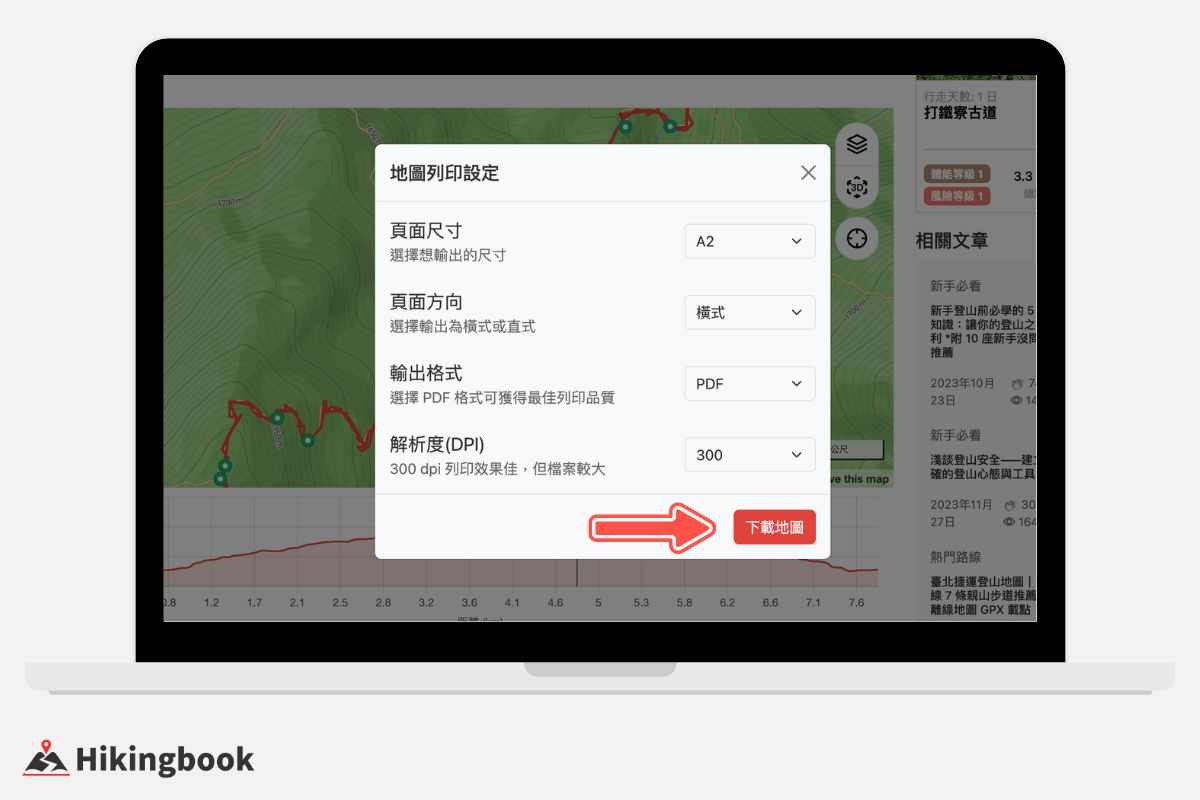Click the 輸出格式 label
This screenshot has width=1200, height=800.
point(426,373)
